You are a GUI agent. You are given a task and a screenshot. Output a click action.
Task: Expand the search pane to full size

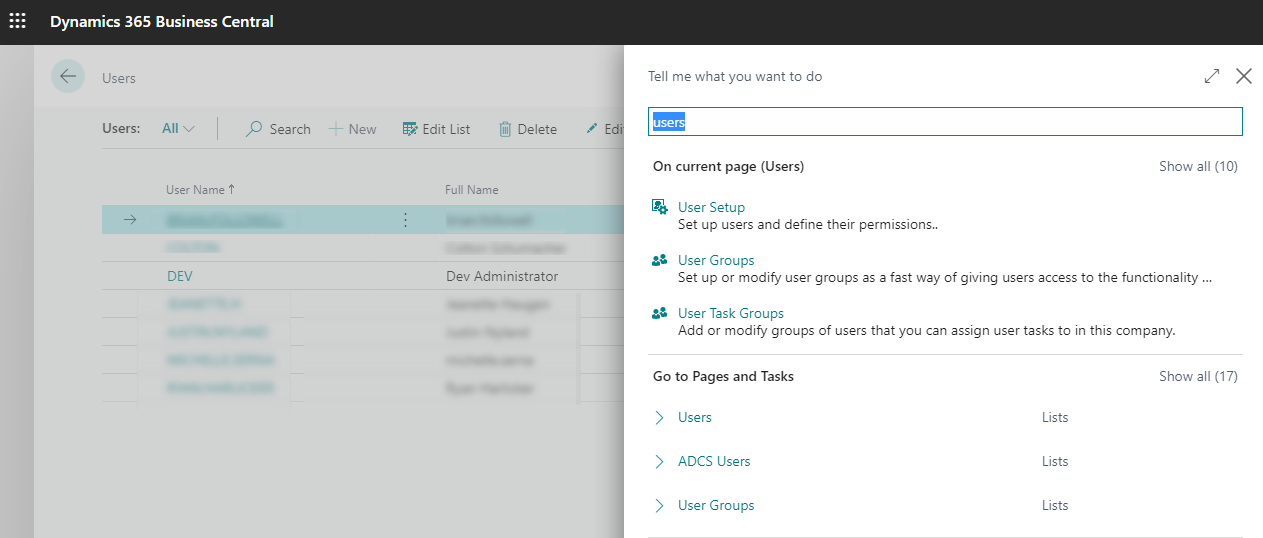pos(1211,76)
